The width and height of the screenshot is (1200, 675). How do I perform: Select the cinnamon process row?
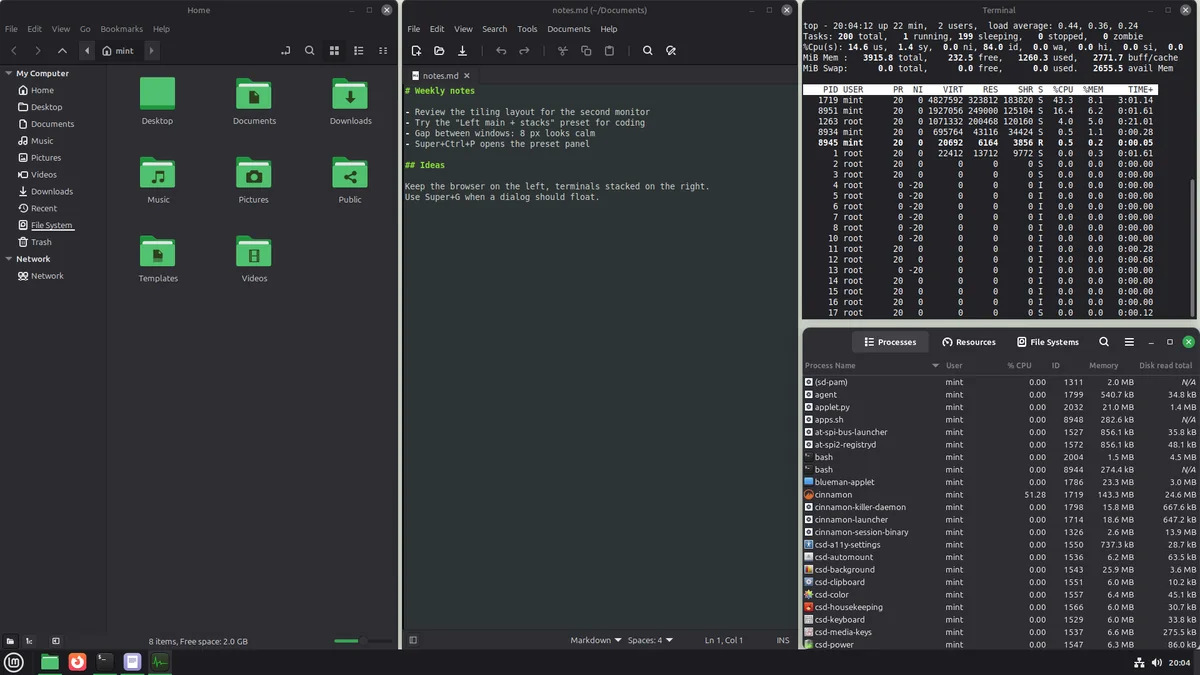[1000, 495]
